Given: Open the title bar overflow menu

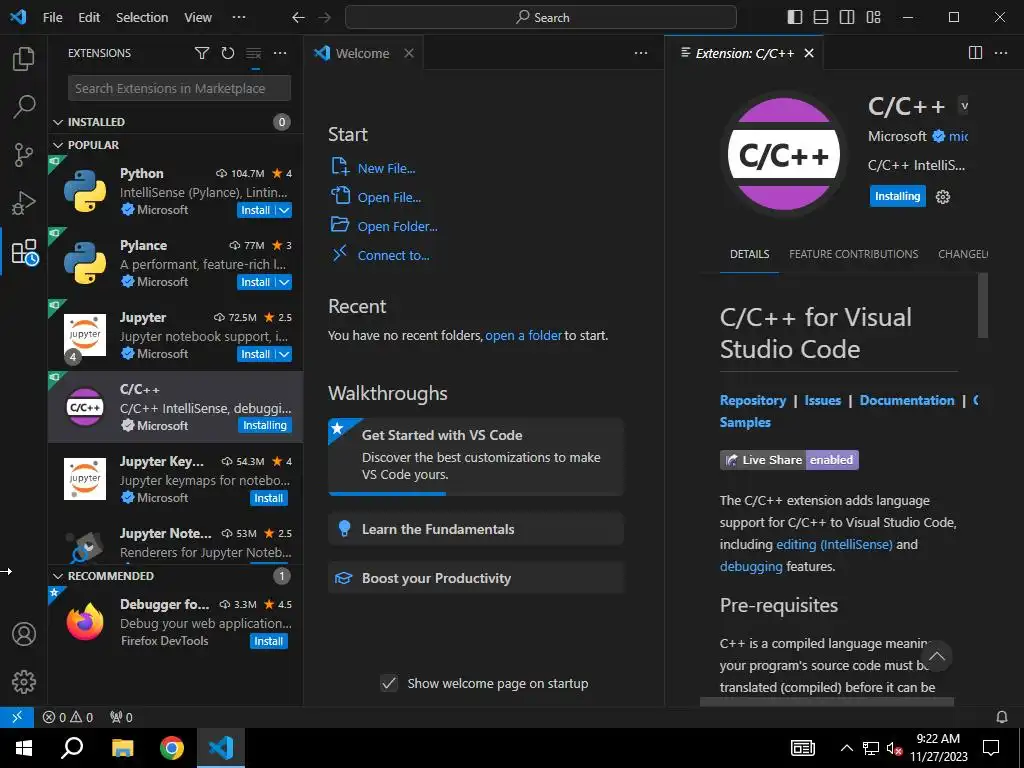Looking at the screenshot, I should [239, 18].
